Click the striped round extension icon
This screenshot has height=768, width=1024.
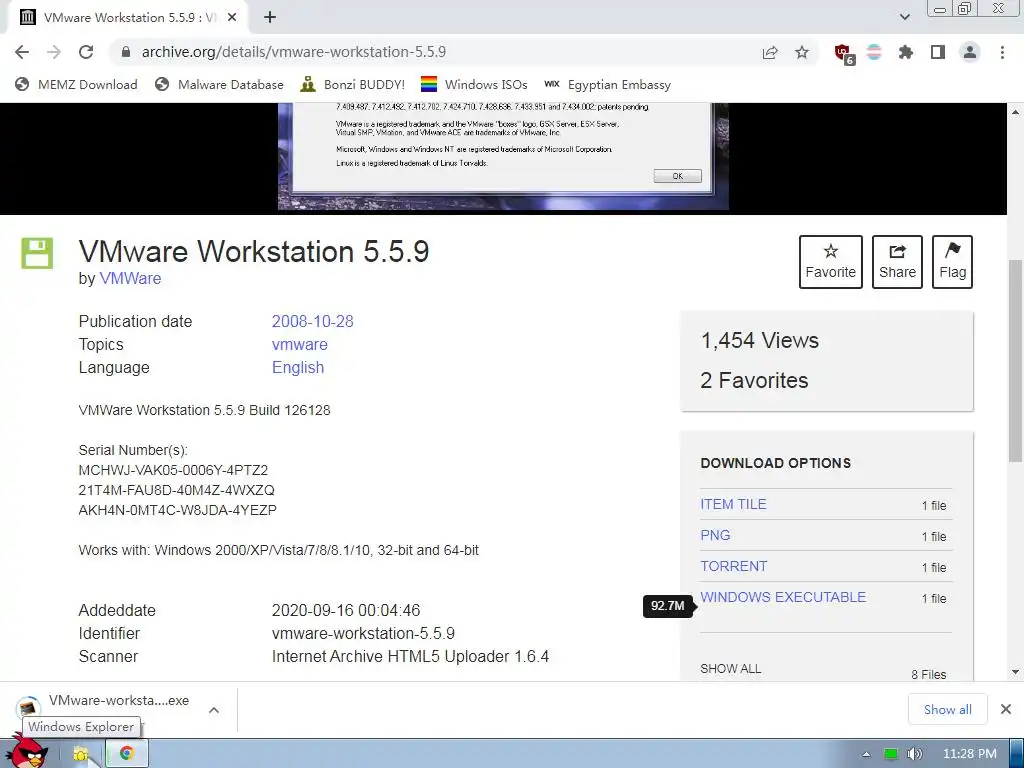point(874,52)
